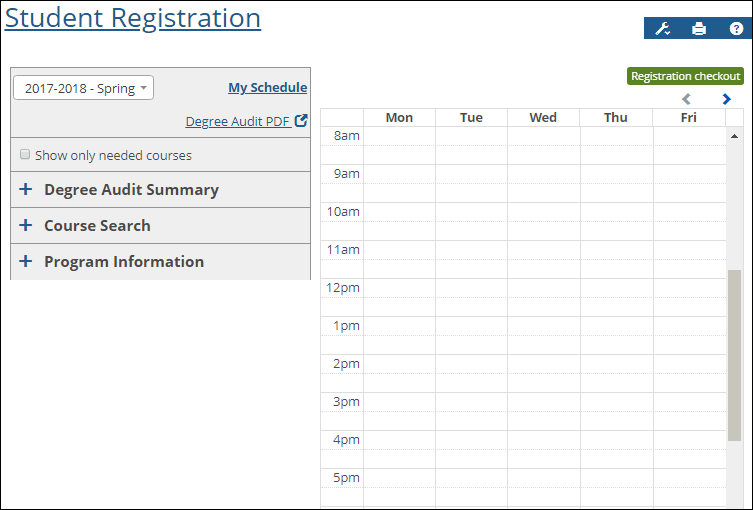Enable Show only needed courses checkbox
The height and width of the screenshot is (510, 753).
point(25,154)
